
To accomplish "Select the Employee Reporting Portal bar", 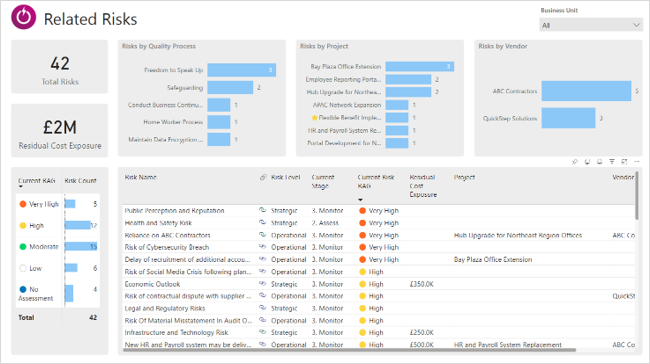I will pyautogui.click(x=408, y=79).
